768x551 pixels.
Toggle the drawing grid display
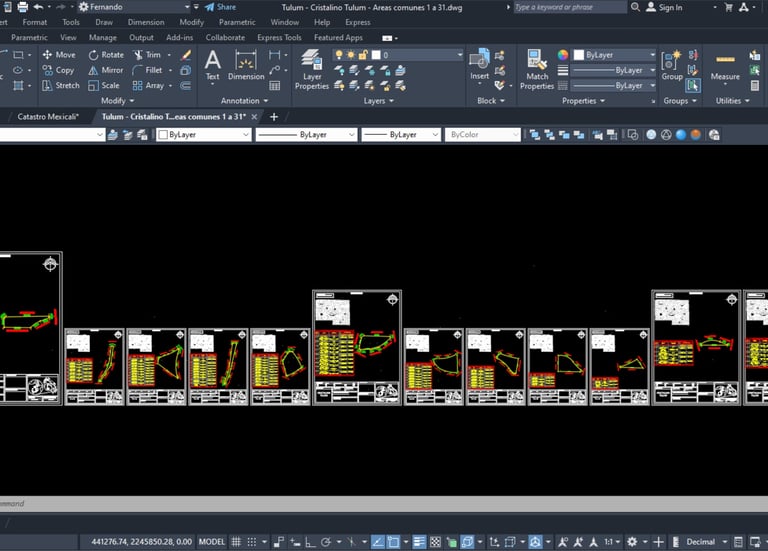click(x=236, y=542)
